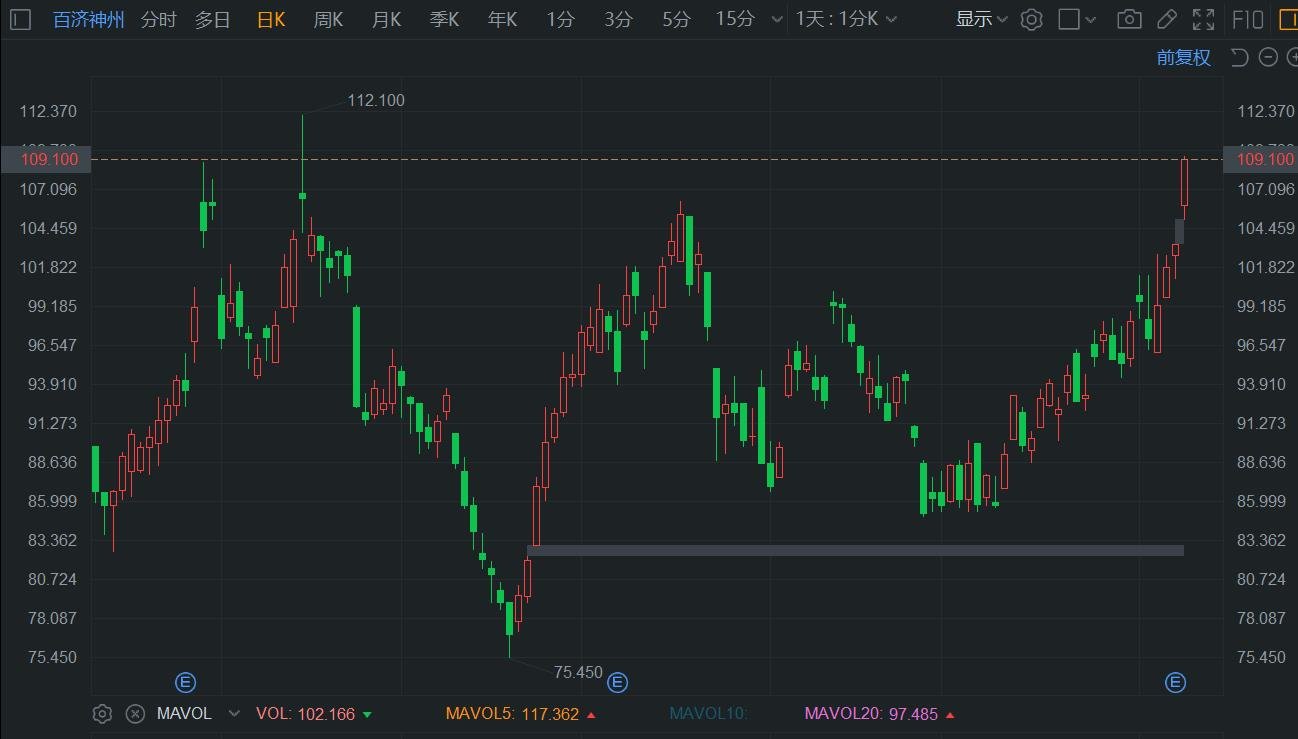This screenshot has width=1298, height=739.
Task: Toggle the left sidebar panel icon
Action: [x=21, y=19]
